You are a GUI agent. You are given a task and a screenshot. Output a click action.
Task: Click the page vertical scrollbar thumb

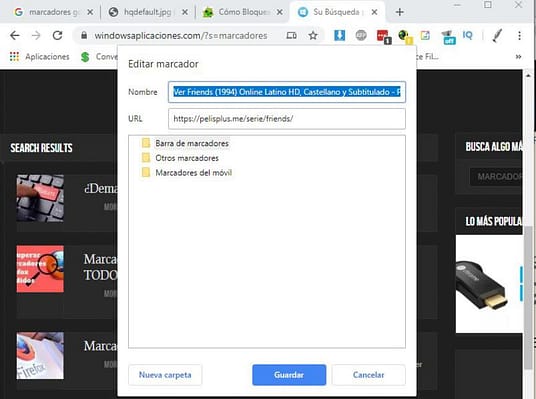click(x=528, y=297)
